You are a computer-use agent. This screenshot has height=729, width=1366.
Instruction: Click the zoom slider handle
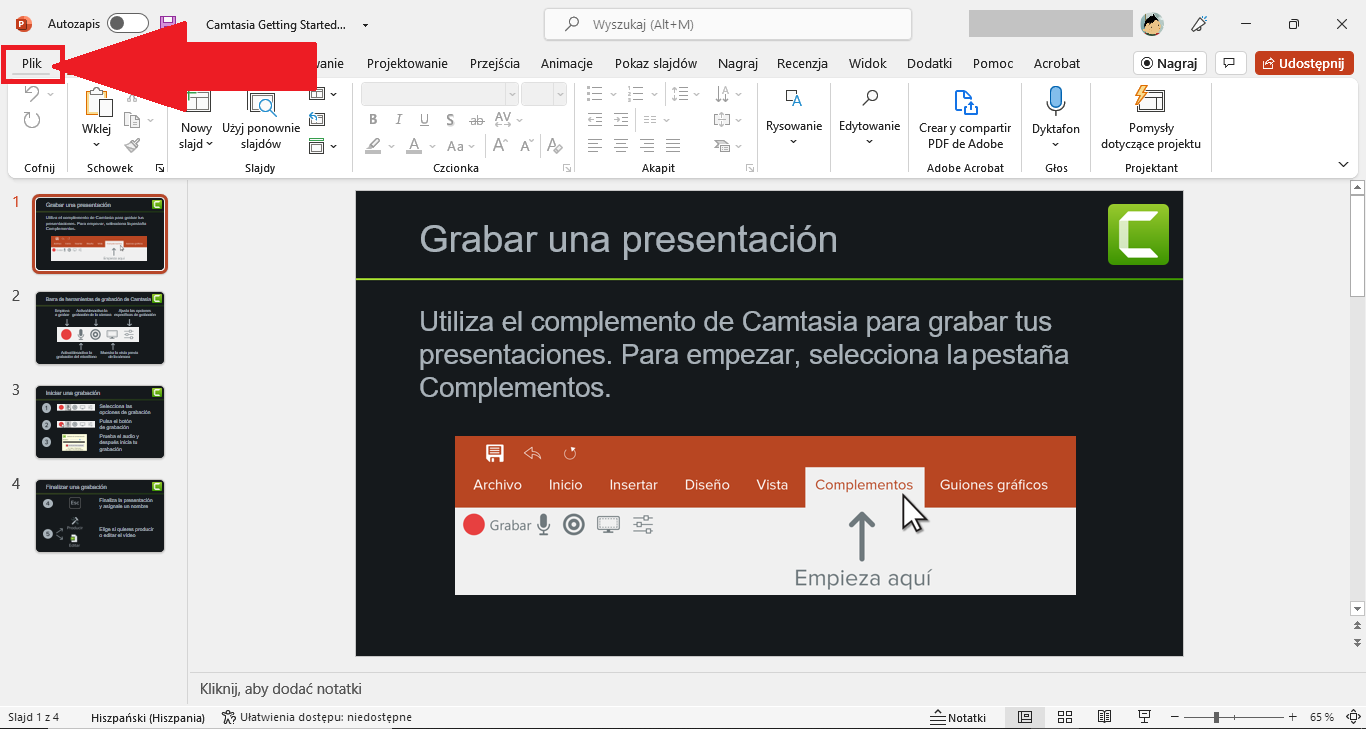click(1216, 717)
